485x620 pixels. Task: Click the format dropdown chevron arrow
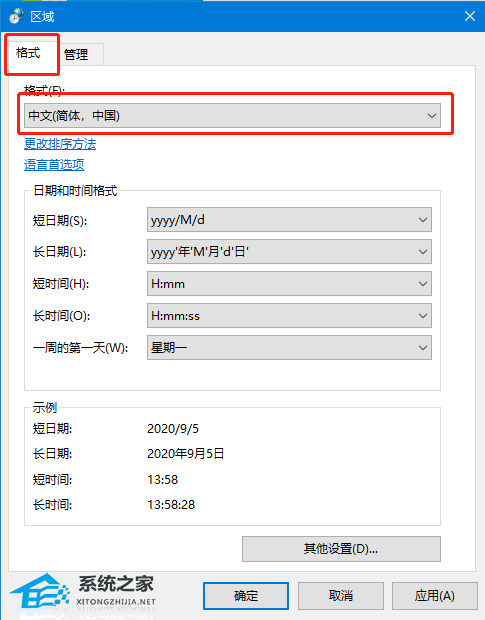click(432, 116)
